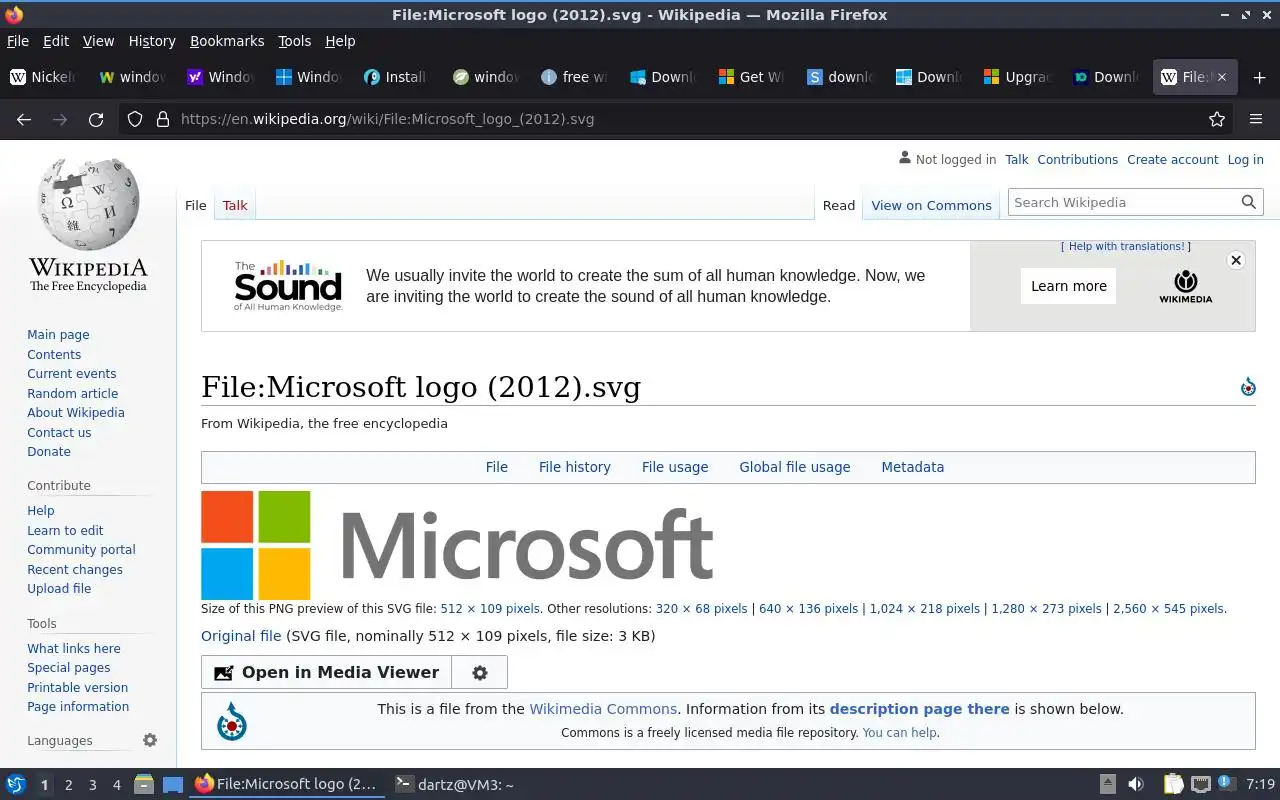Open the Firefox hamburger menu

click(1256, 119)
